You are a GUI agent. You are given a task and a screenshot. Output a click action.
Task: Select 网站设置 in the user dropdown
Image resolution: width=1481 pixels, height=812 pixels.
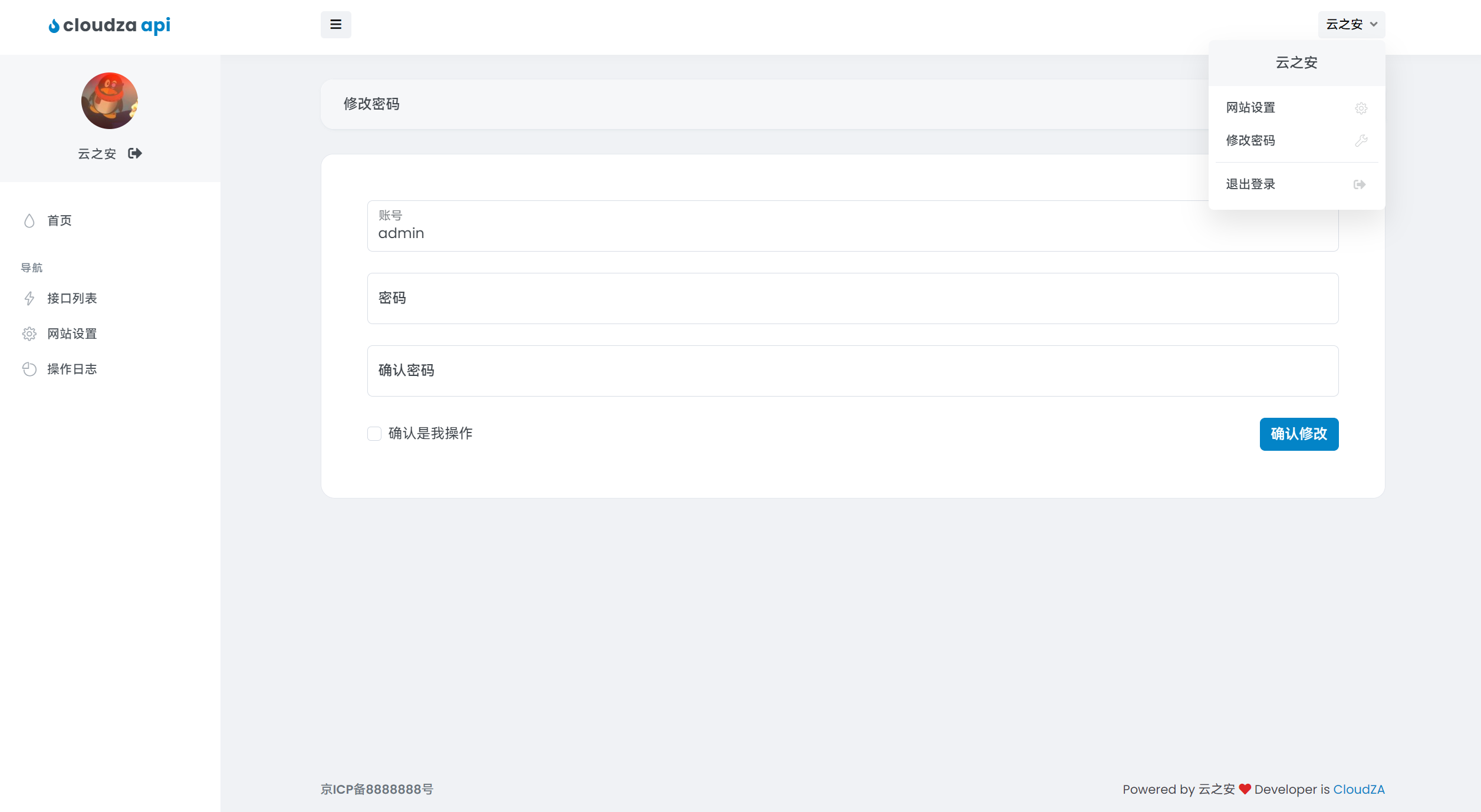point(1251,108)
